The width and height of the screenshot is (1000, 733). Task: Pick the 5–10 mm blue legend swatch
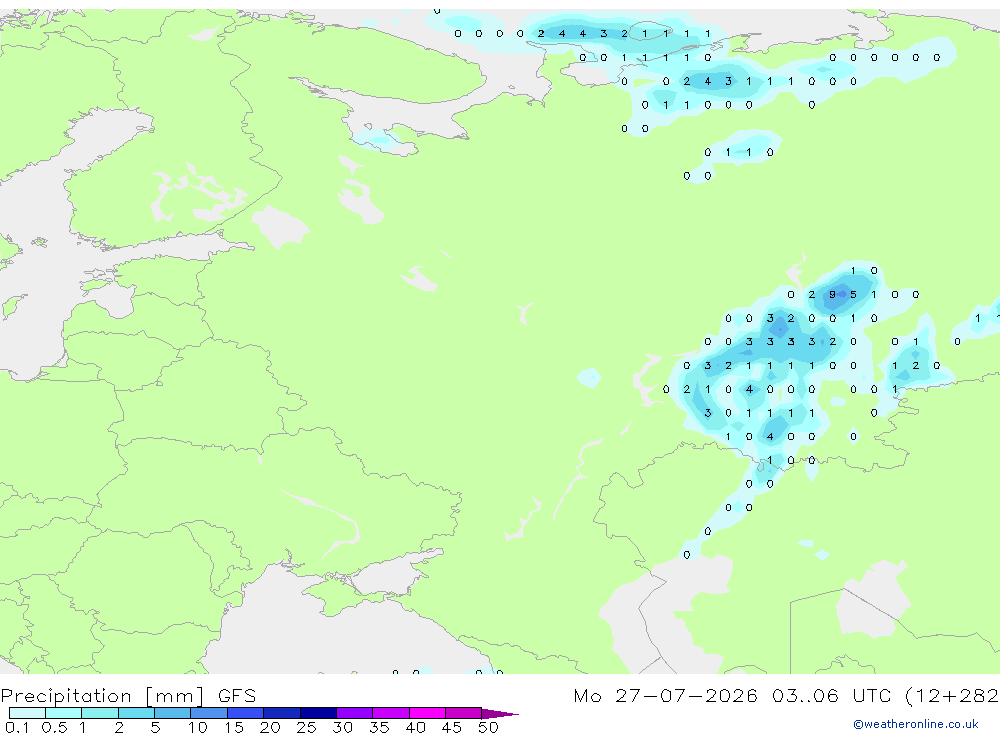pyautogui.click(x=173, y=713)
